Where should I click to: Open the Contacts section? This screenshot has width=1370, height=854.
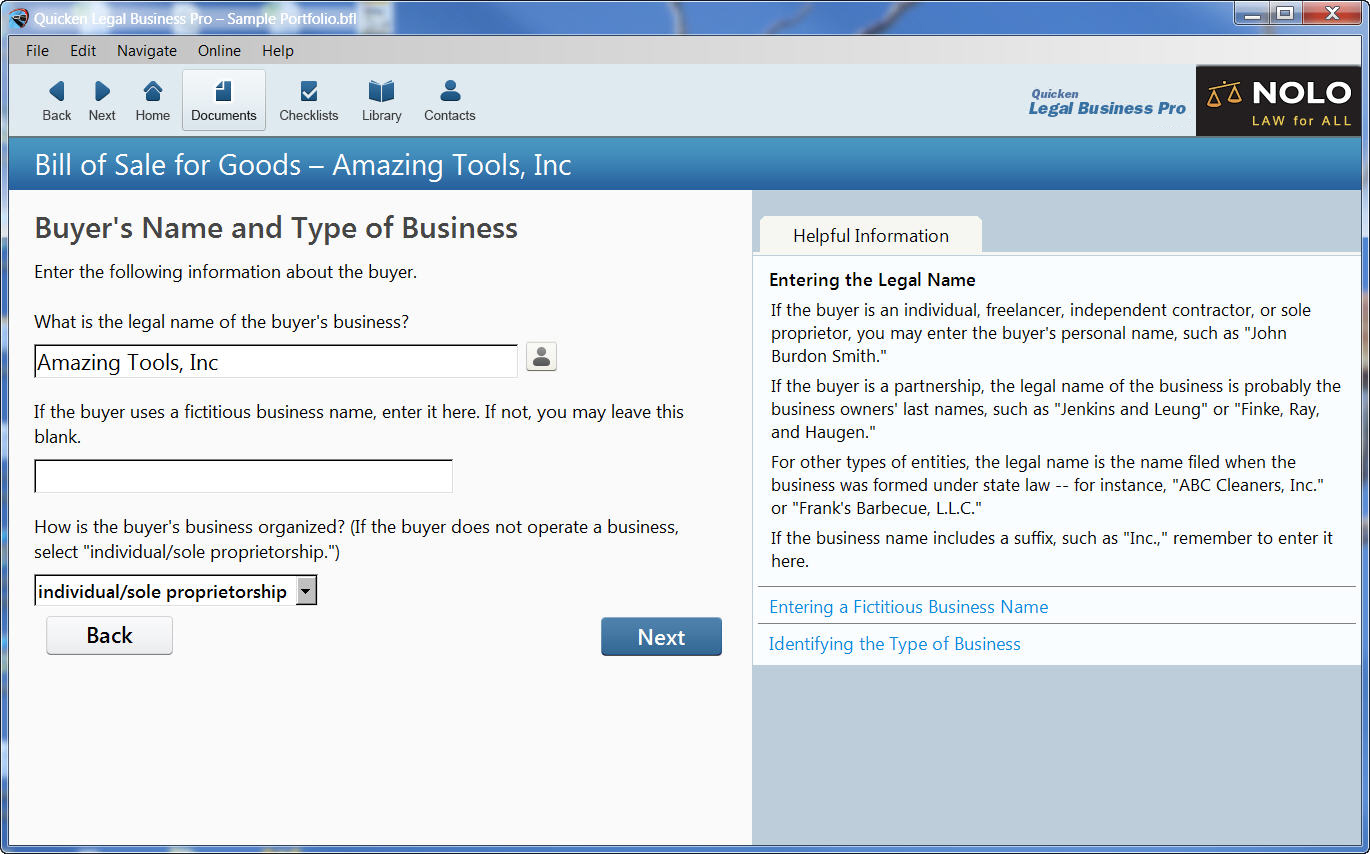(x=449, y=99)
